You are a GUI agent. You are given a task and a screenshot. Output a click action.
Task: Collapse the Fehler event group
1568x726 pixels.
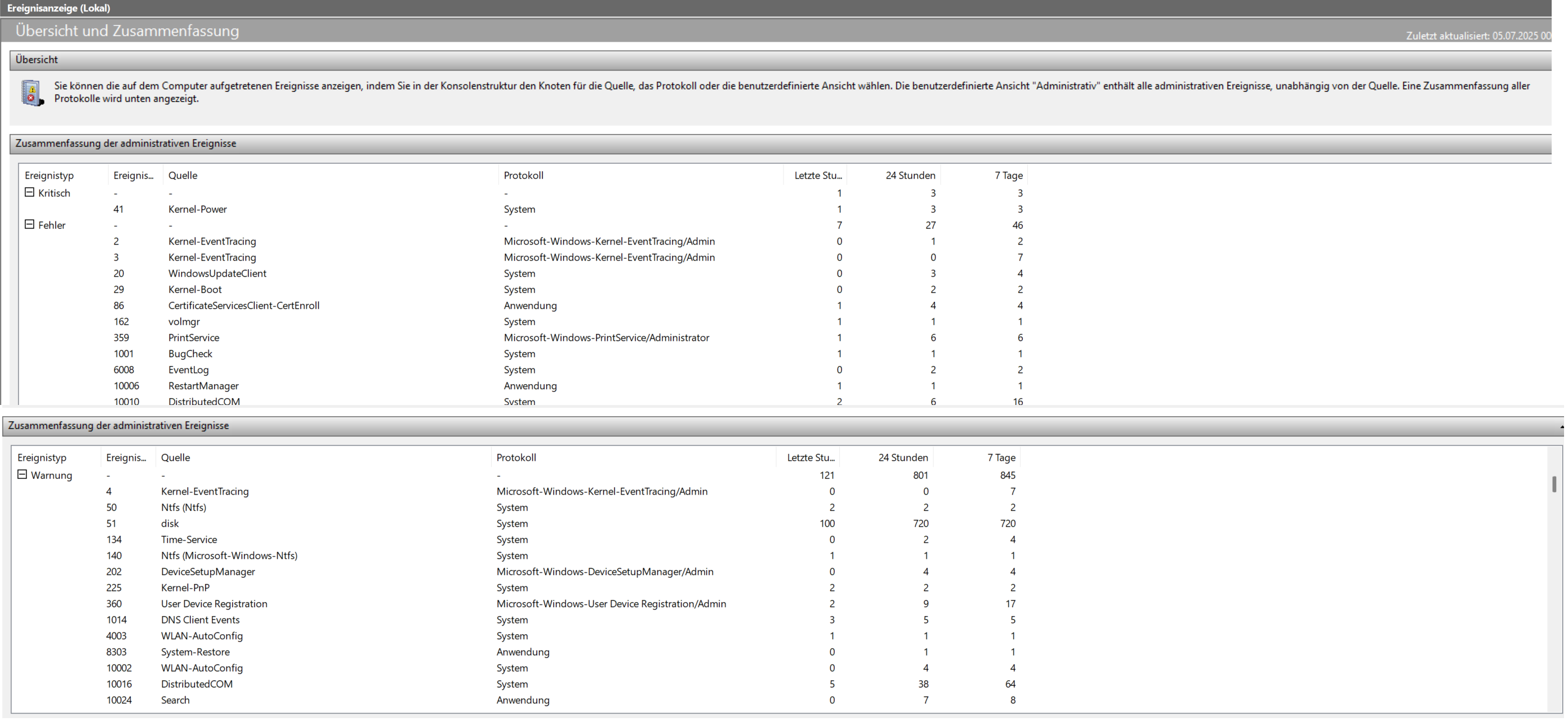[x=29, y=225]
